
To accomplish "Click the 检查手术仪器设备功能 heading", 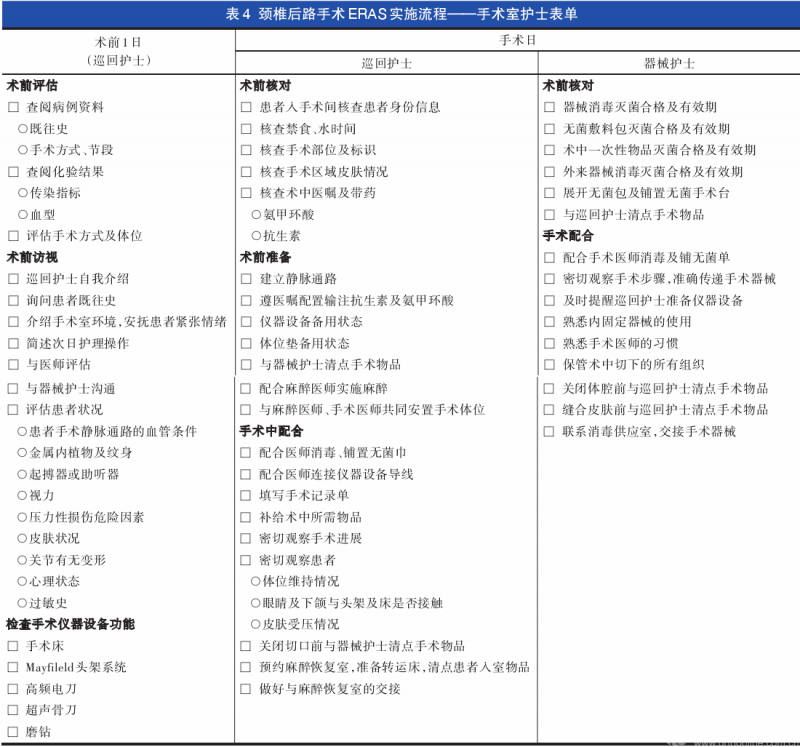I will point(70,625).
